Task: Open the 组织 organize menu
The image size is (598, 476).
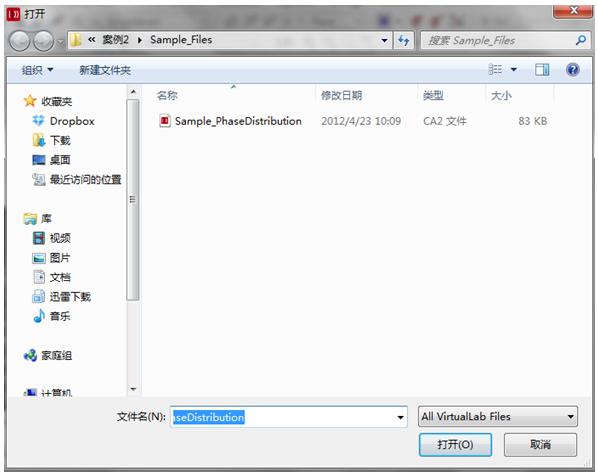Action: [x=37, y=70]
